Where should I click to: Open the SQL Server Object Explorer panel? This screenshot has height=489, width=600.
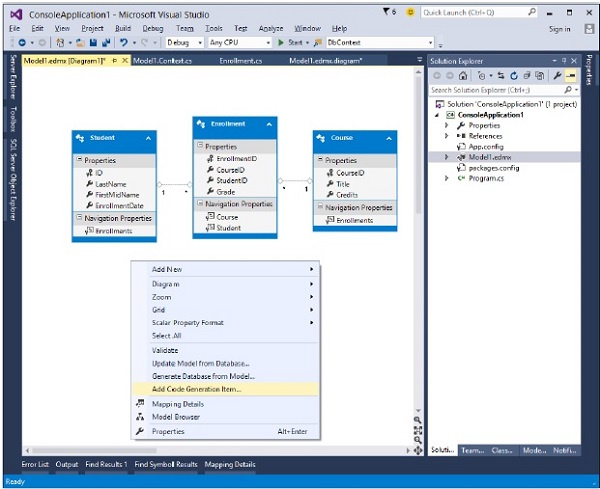click(x=13, y=179)
